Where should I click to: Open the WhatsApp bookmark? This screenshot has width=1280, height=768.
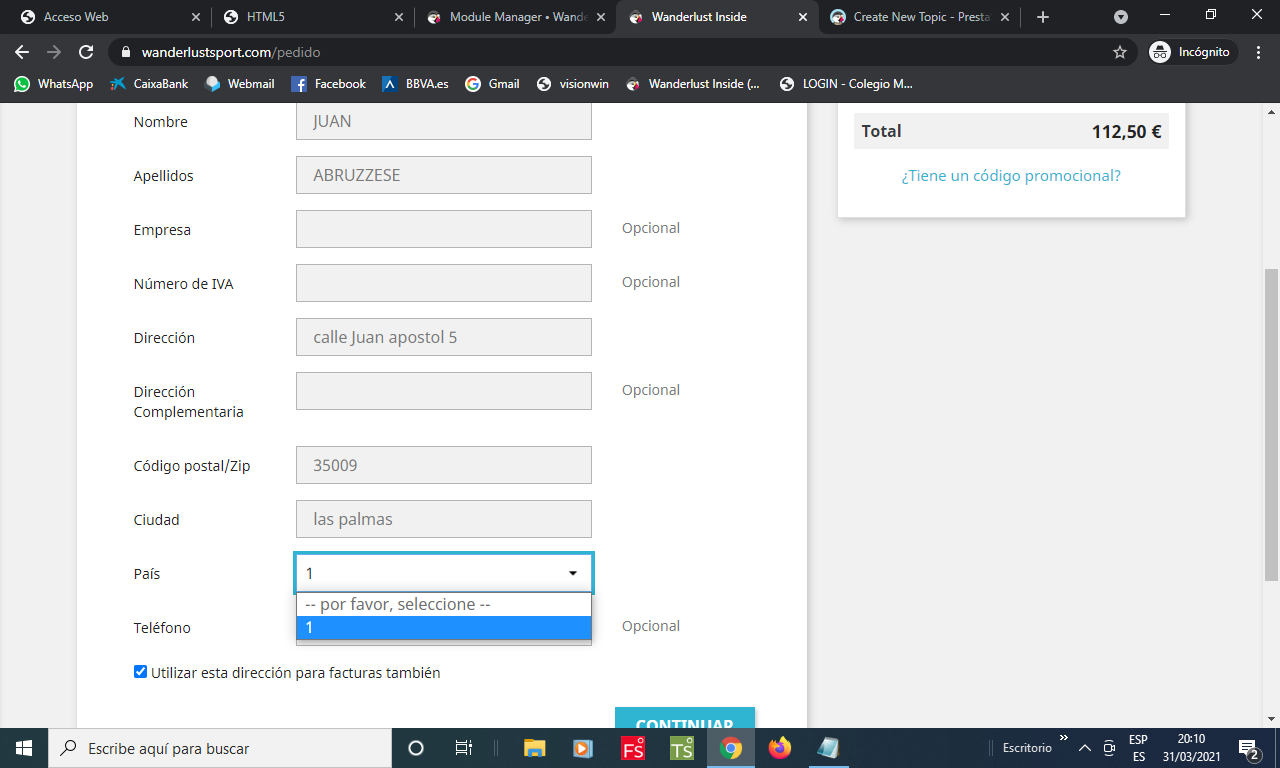pos(54,84)
